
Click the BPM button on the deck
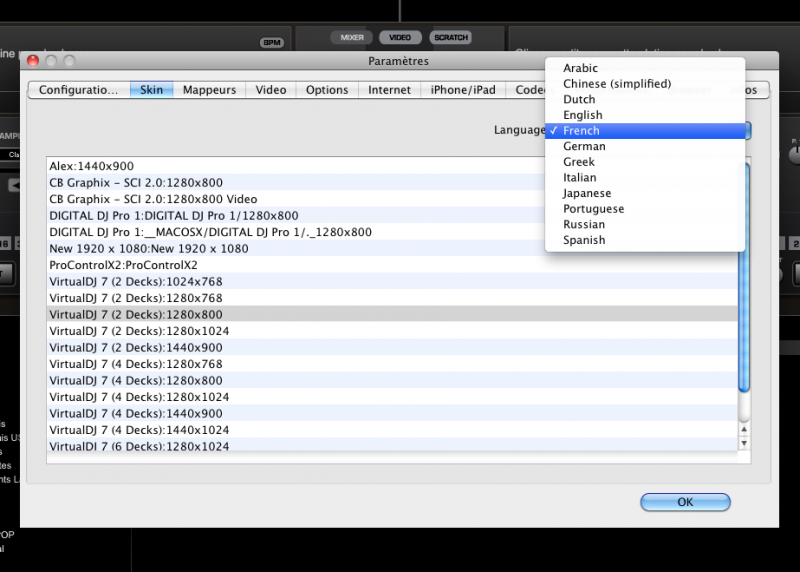click(x=272, y=43)
